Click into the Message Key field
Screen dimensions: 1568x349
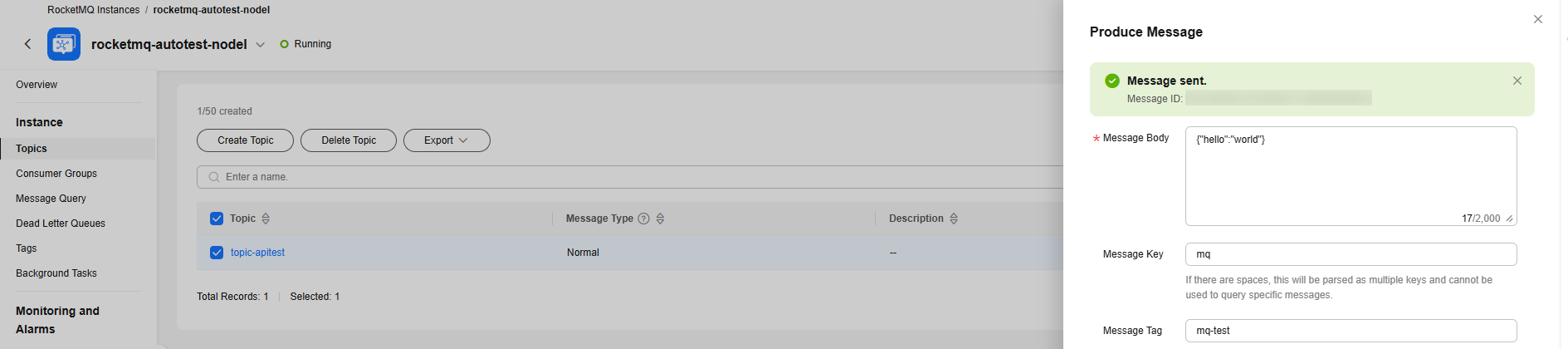(1351, 254)
